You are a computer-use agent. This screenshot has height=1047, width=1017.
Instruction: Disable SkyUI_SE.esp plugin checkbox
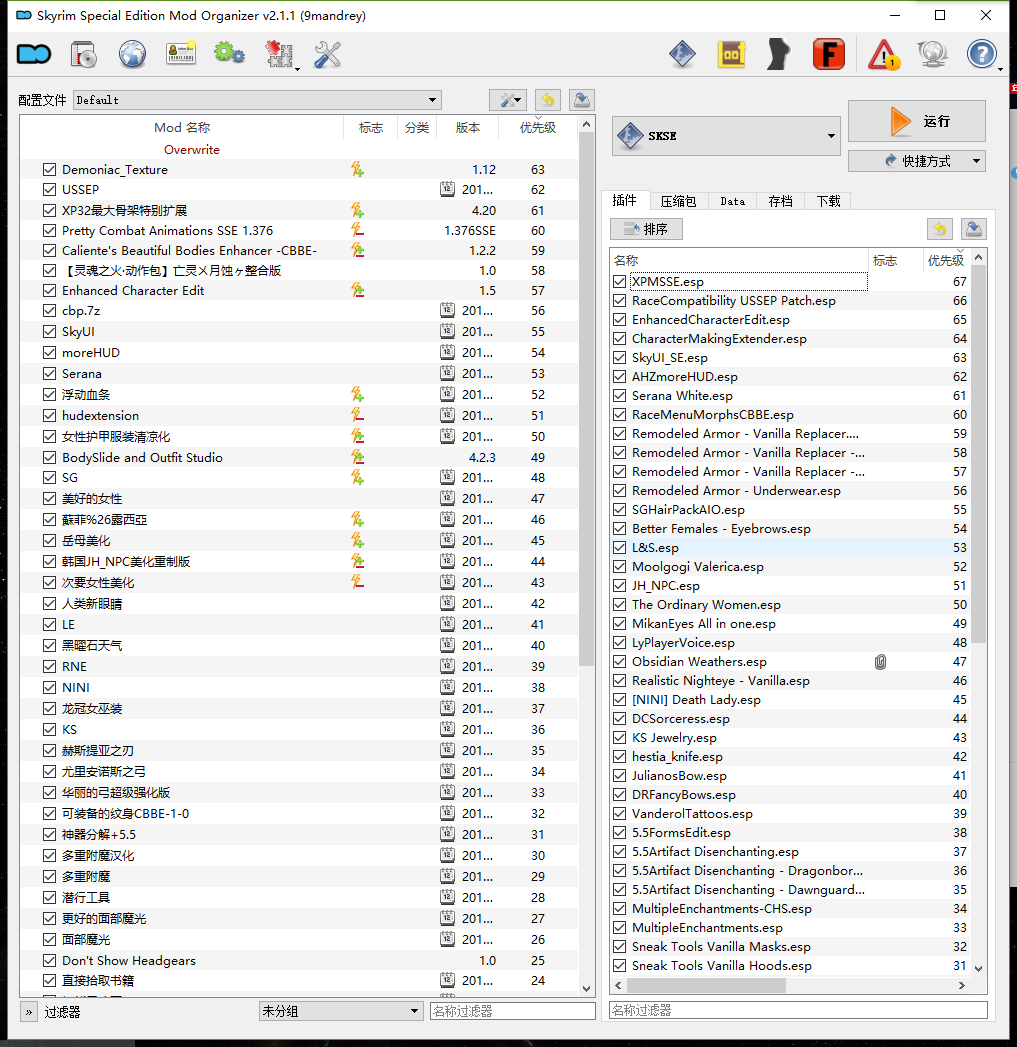click(x=620, y=358)
